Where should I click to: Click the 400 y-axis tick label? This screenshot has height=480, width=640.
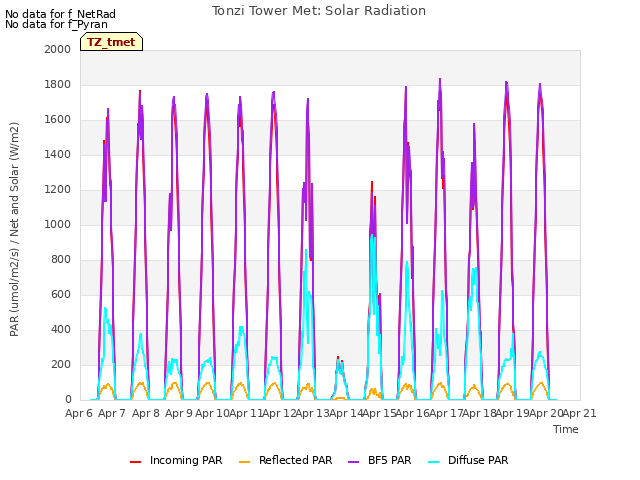click(x=61, y=329)
